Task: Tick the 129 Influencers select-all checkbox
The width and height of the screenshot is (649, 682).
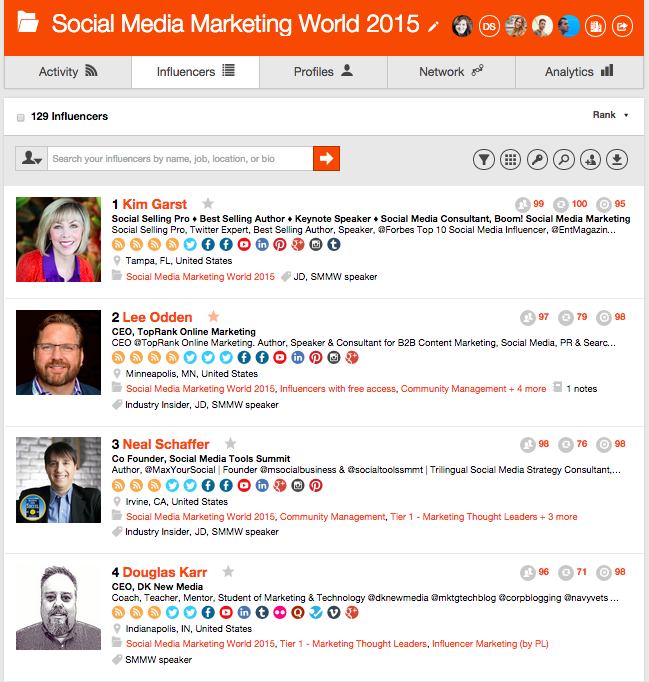Action: [x=20, y=117]
